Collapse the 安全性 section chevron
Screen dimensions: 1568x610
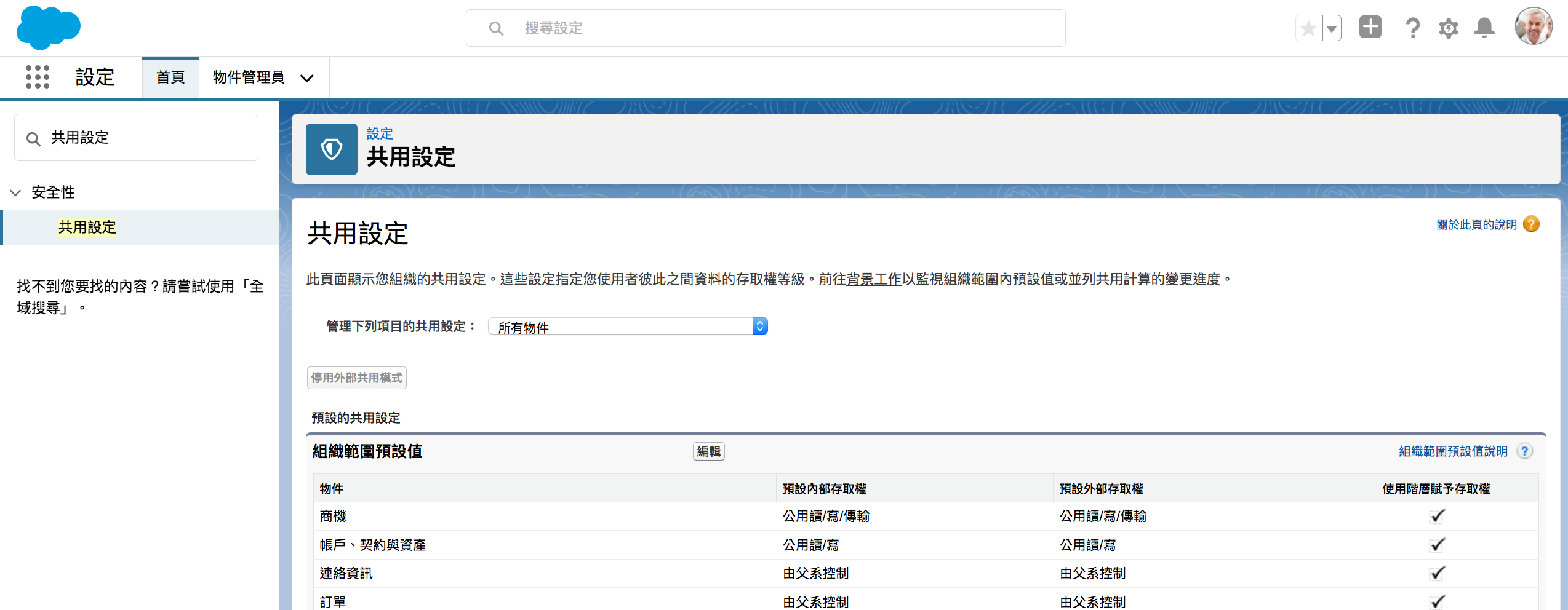[15, 192]
